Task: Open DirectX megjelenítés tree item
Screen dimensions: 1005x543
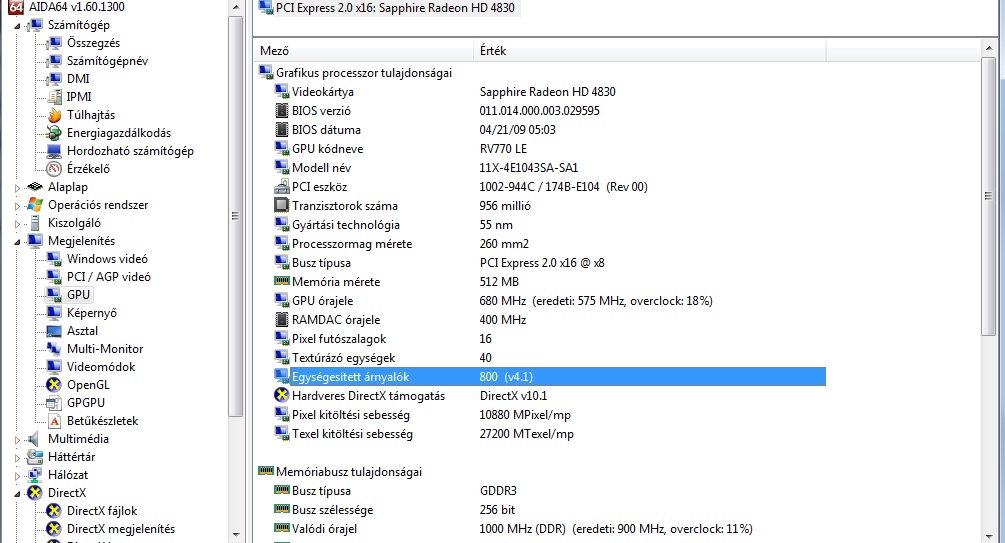Action: coord(120,529)
